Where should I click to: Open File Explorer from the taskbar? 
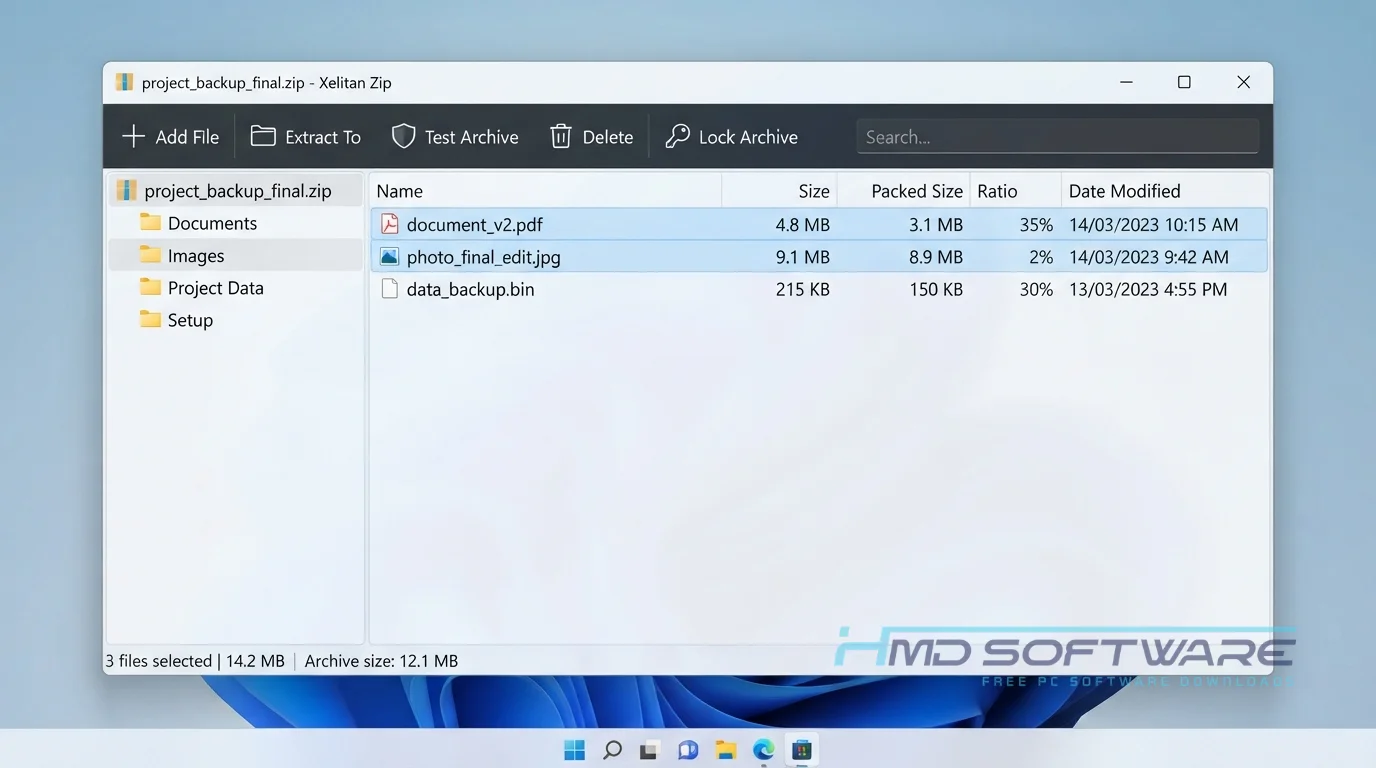click(x=726, y=749)
